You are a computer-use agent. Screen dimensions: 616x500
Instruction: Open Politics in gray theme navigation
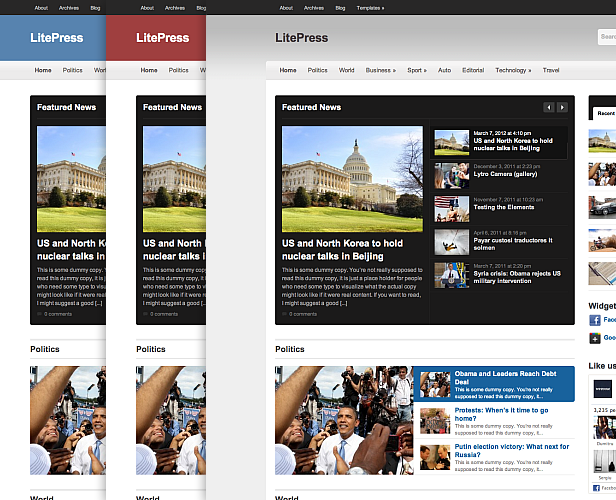[x=317, y=70]
